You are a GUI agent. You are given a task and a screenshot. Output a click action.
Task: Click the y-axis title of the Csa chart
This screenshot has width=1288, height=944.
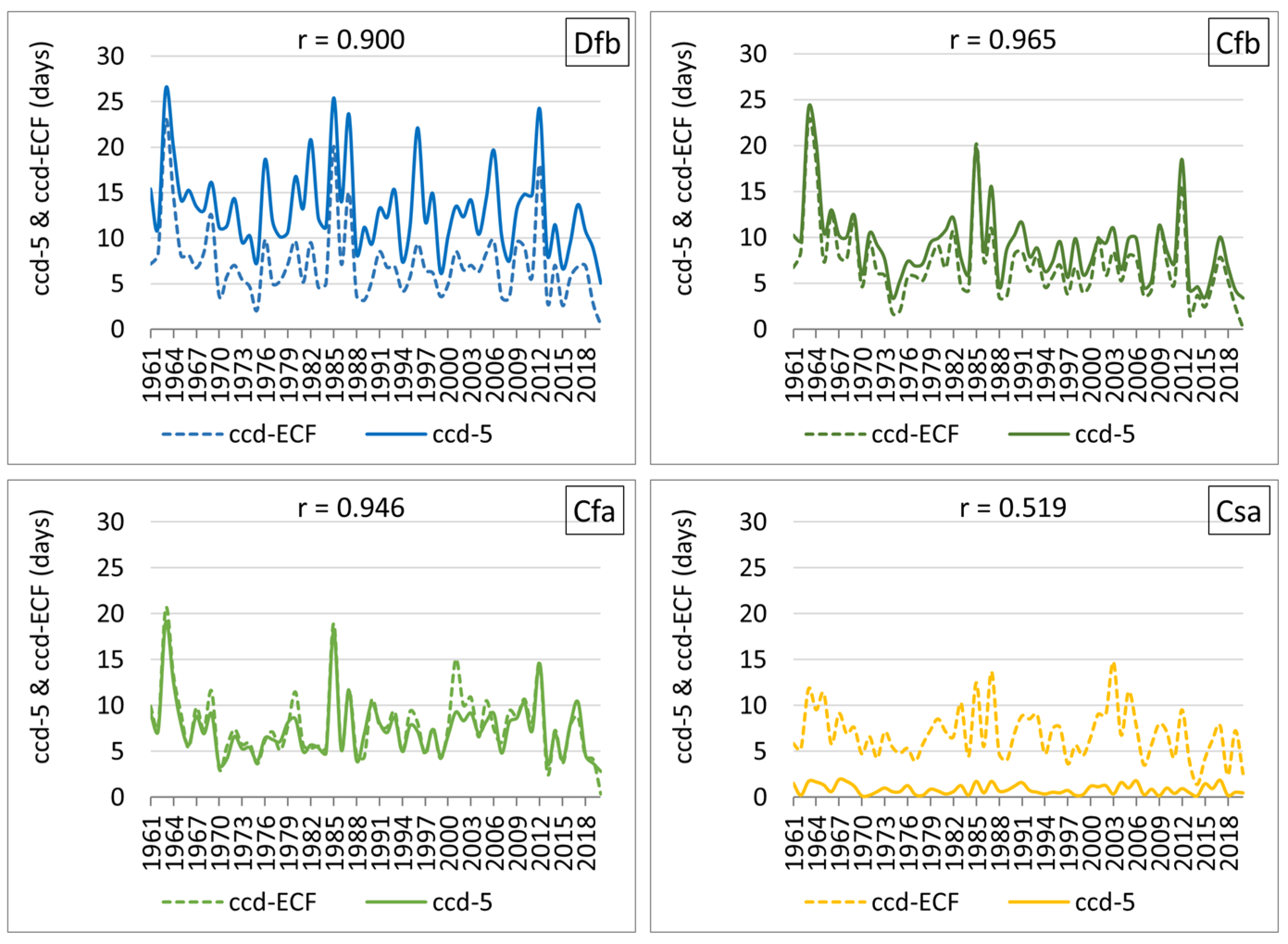click(x=685, y=636)
